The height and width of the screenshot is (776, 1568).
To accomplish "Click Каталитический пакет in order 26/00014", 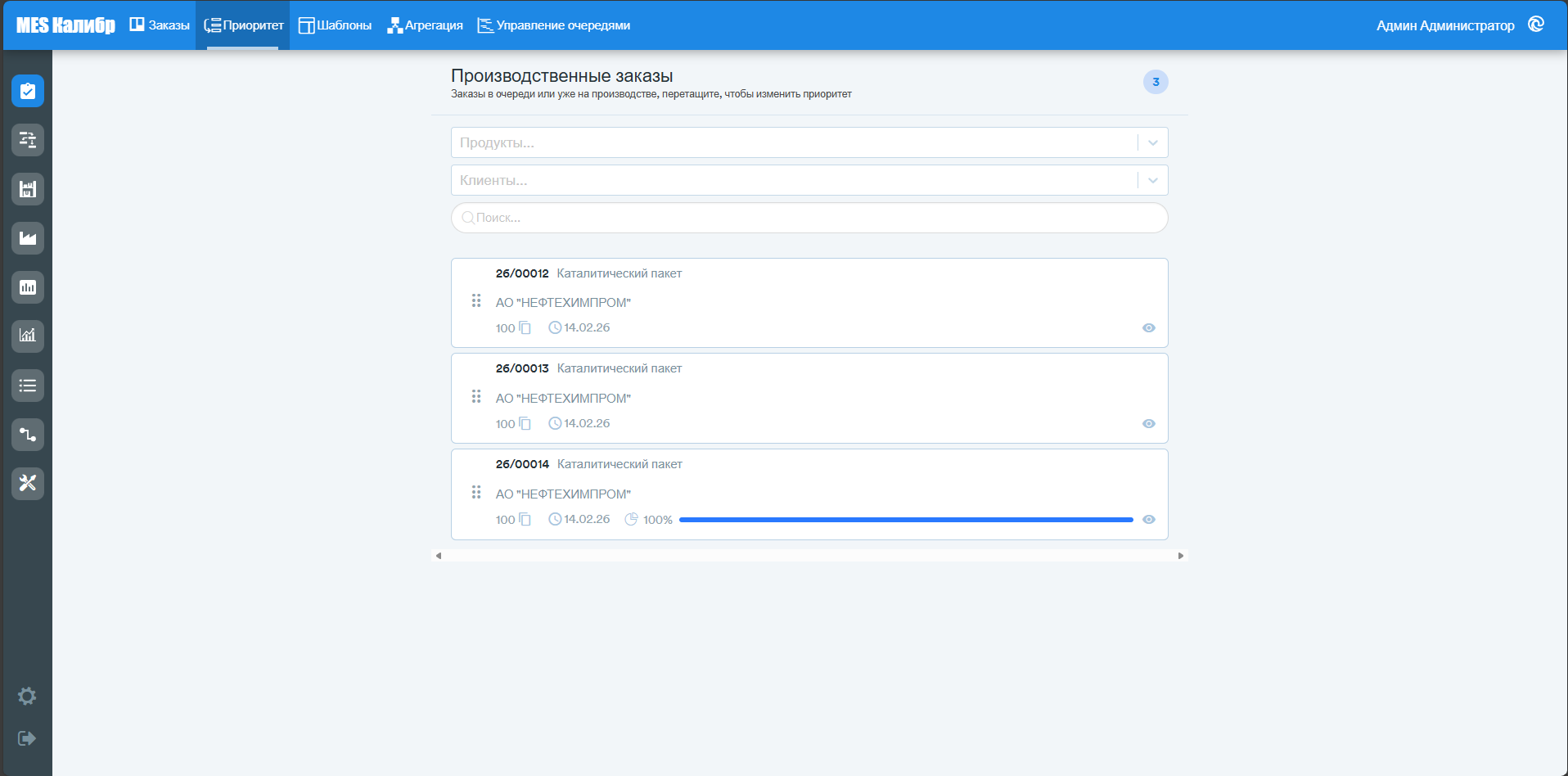I will [x=620, y=464].
